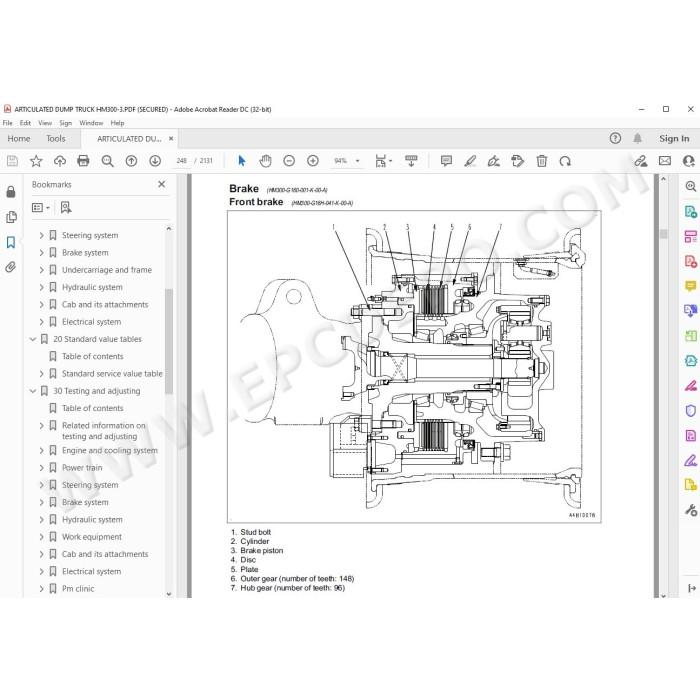Collapse the 30 Testing and adjusting bookmark
Image resolution: width=700 pixels, height=700 pixels.
pyautogui.click(x=33, y=391)
